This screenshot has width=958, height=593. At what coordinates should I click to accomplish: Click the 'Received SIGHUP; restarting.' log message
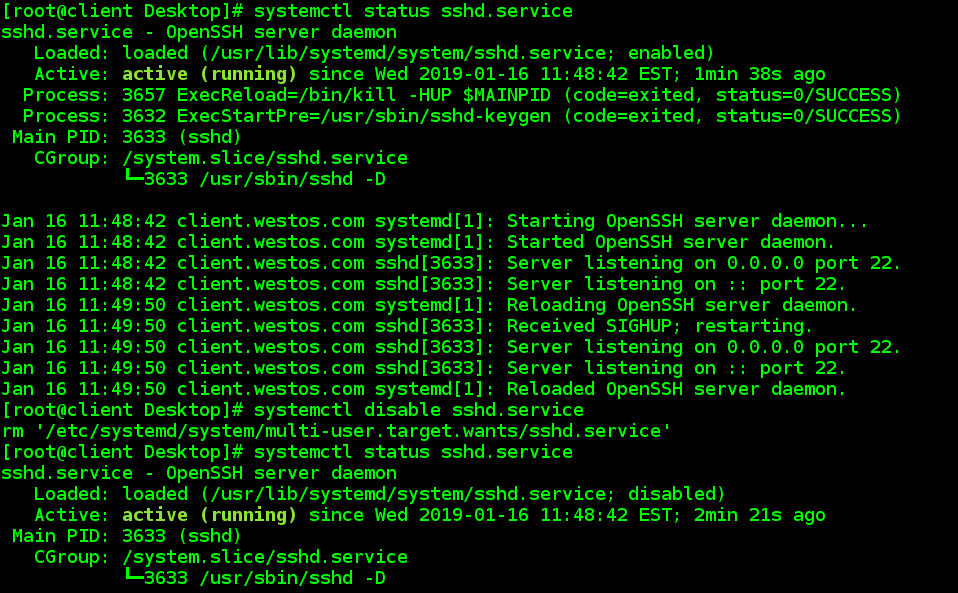coord(660,326)
